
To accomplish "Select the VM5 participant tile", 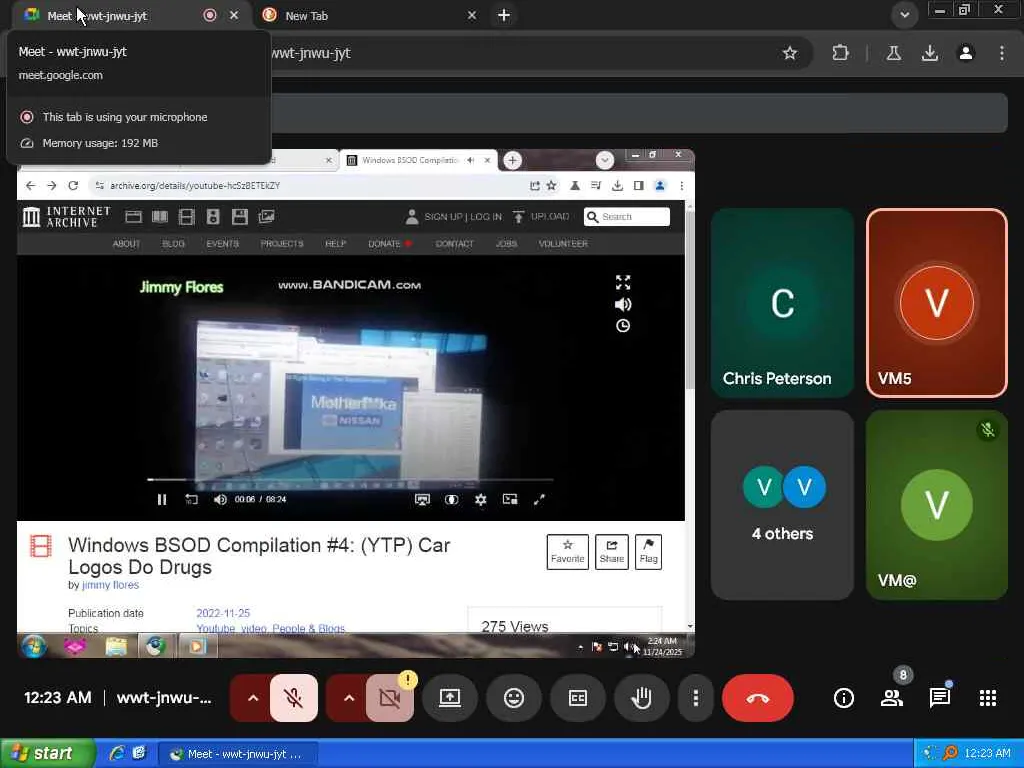I will 936,303.
